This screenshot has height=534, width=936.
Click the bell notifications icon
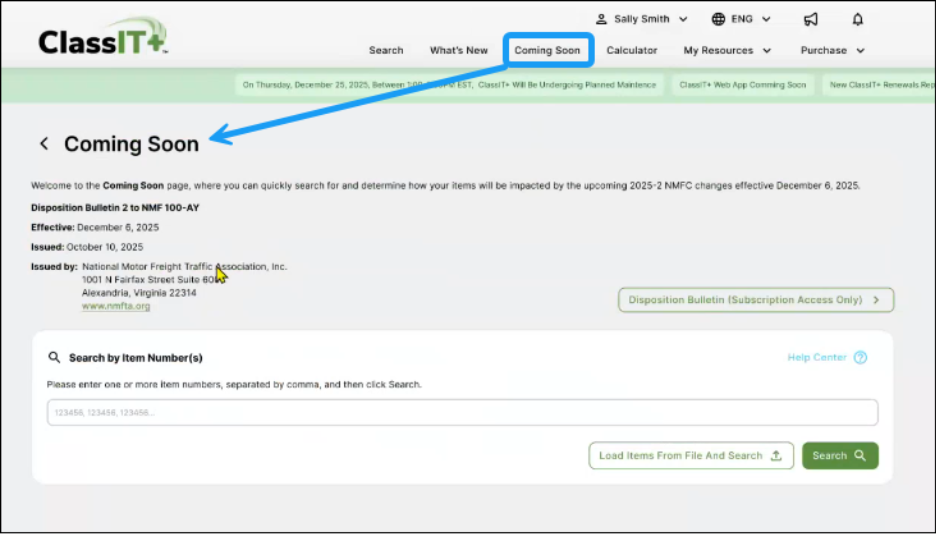pos(857,19)
